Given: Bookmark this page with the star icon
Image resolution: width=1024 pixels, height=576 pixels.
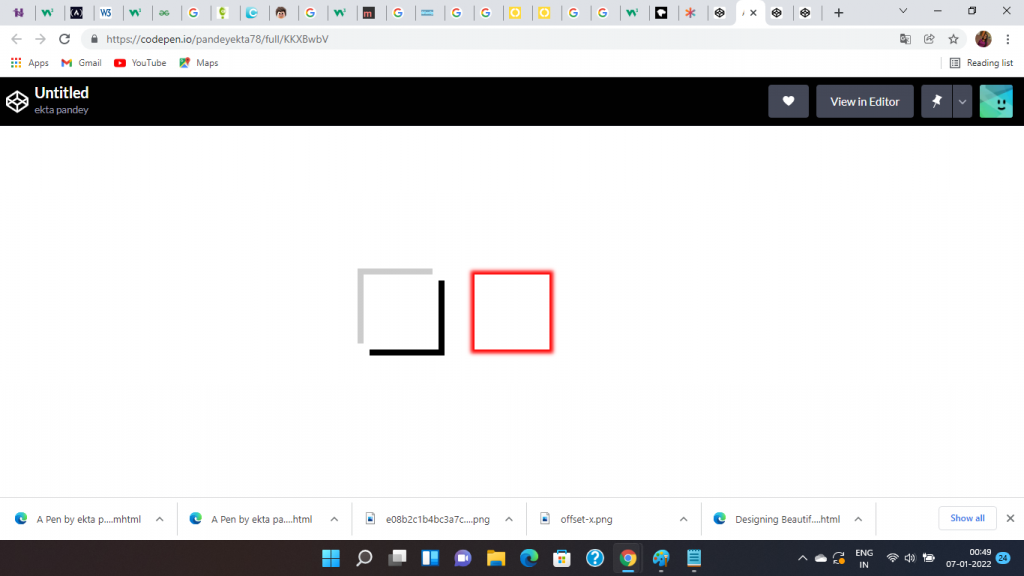Looking at the screenshot, I should coord(954,39).
